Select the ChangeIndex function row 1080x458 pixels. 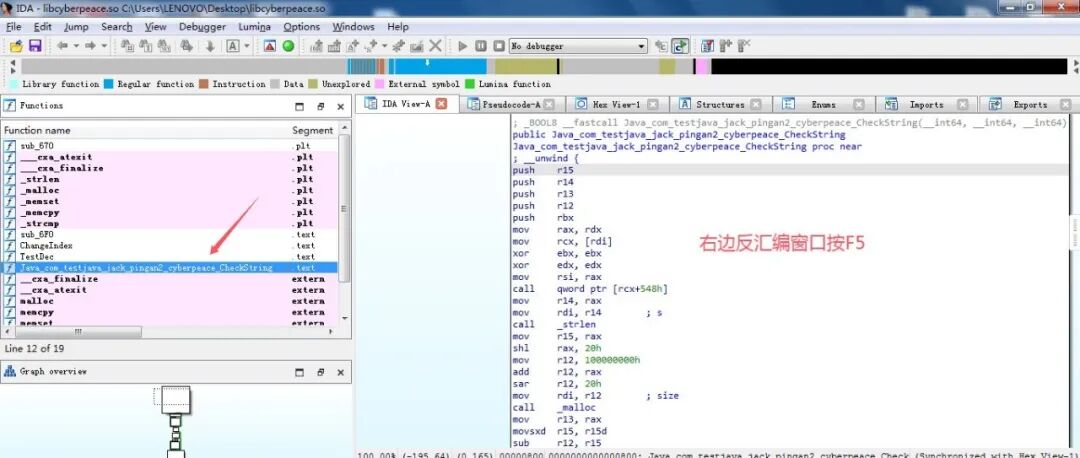(x=170, y=245)
